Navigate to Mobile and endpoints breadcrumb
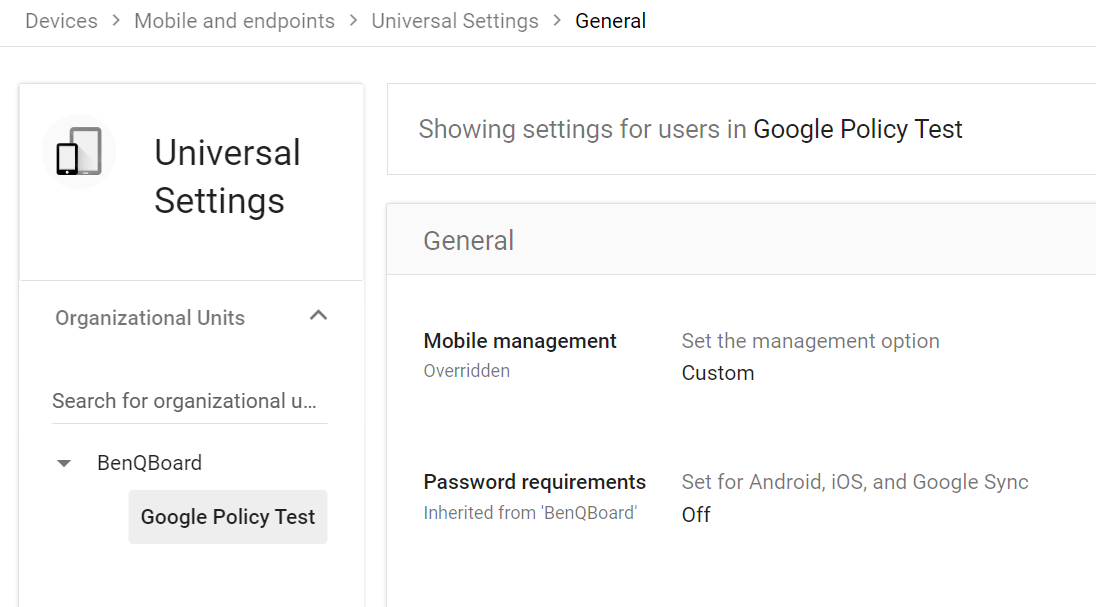This screenshot has height=607, width=1096. click(234, 20)
